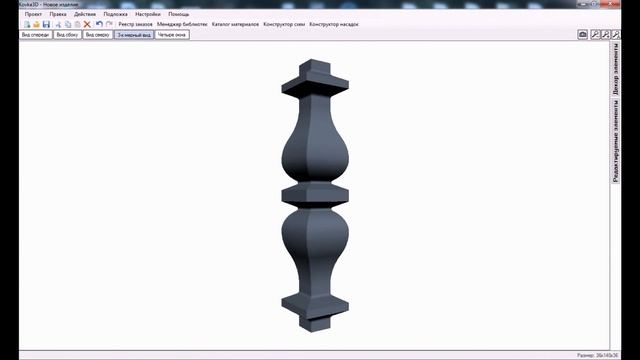Viewport: 640px width, 360px height.
Task: Click the Open project folder icon
Action: pyautogui.click(x=36, y=24)
